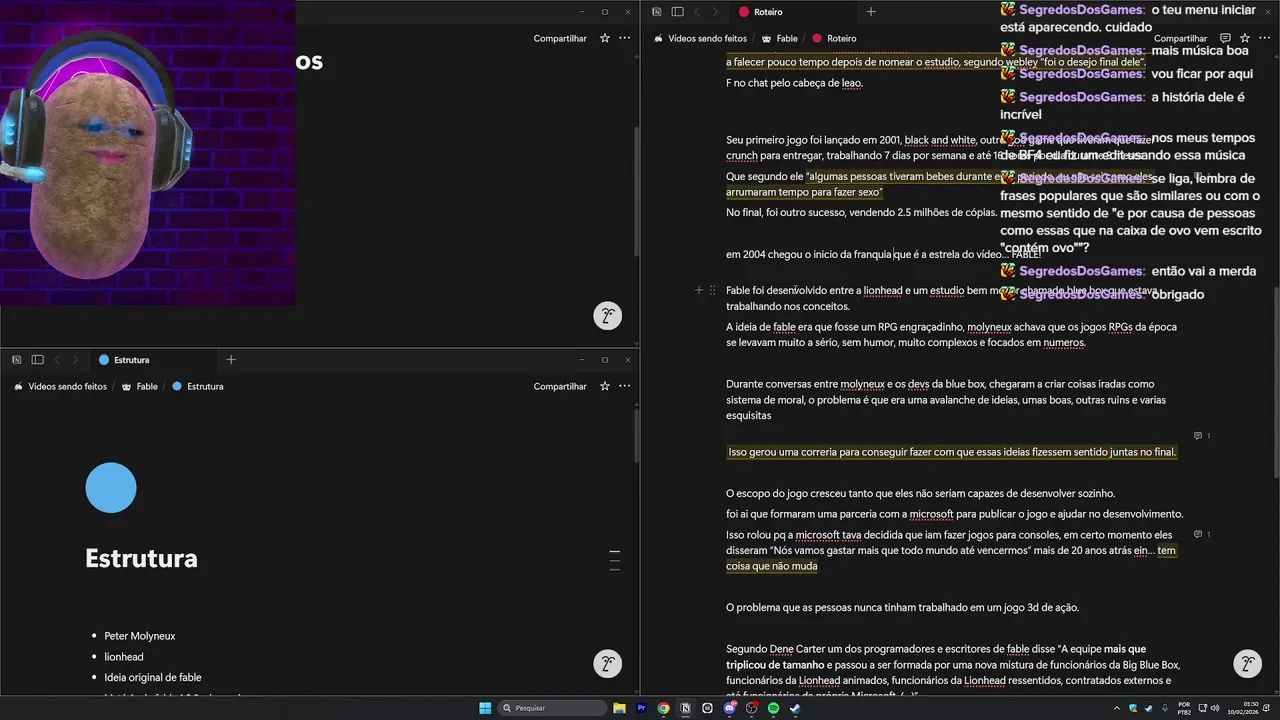This screenshot has width=1280, height=720.
Task: Click the Estrutura window vertical scrollbar
Action: click(636, 435)
